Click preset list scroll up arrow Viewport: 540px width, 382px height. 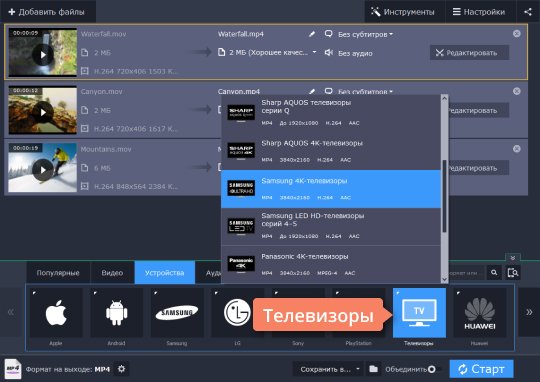pos(444,99)
